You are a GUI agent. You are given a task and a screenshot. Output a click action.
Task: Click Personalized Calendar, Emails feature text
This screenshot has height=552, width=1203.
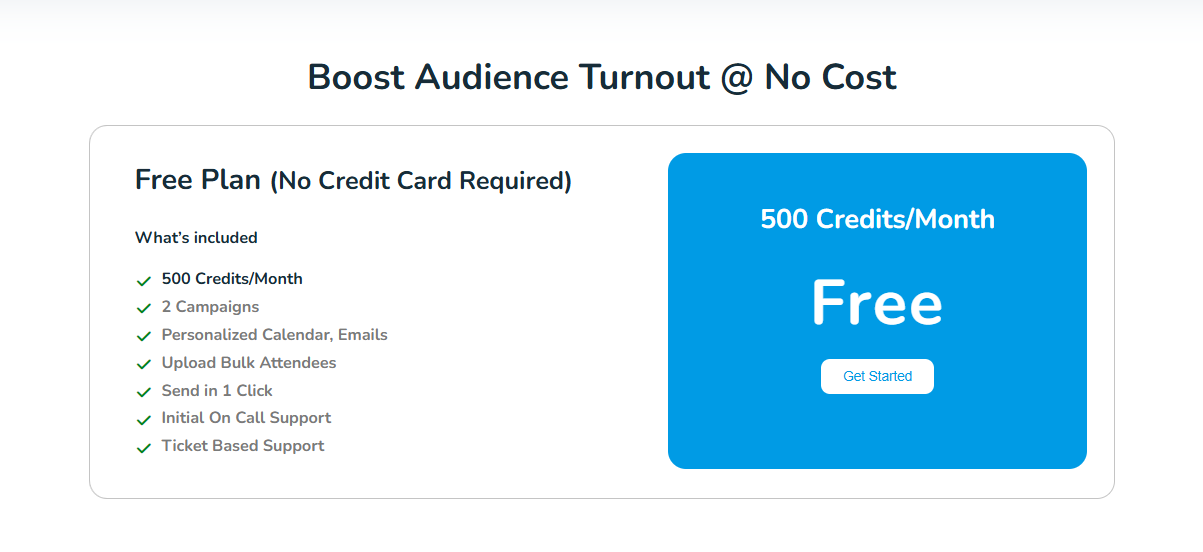275,335
